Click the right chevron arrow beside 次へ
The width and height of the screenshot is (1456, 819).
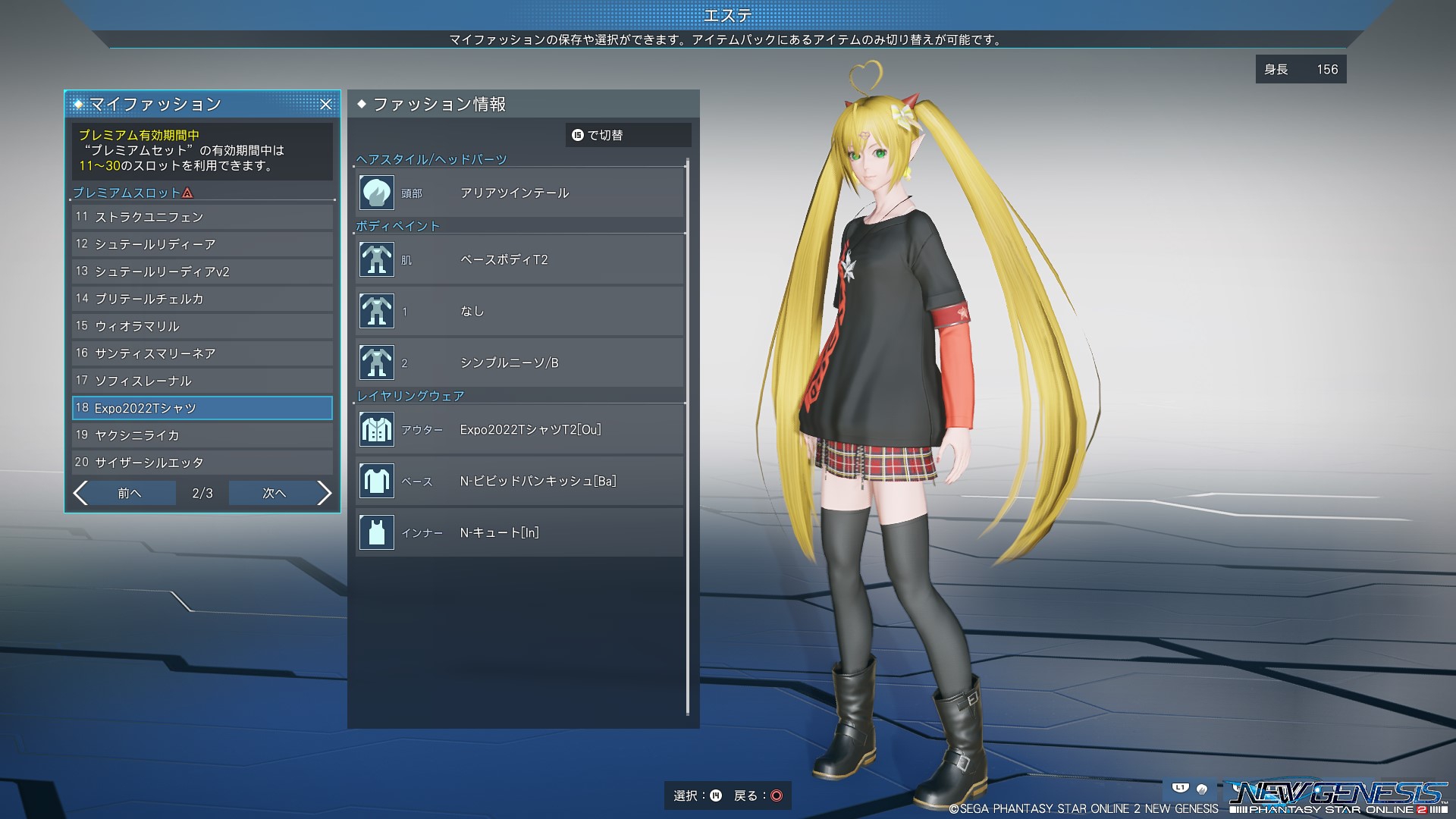[325, 493]
